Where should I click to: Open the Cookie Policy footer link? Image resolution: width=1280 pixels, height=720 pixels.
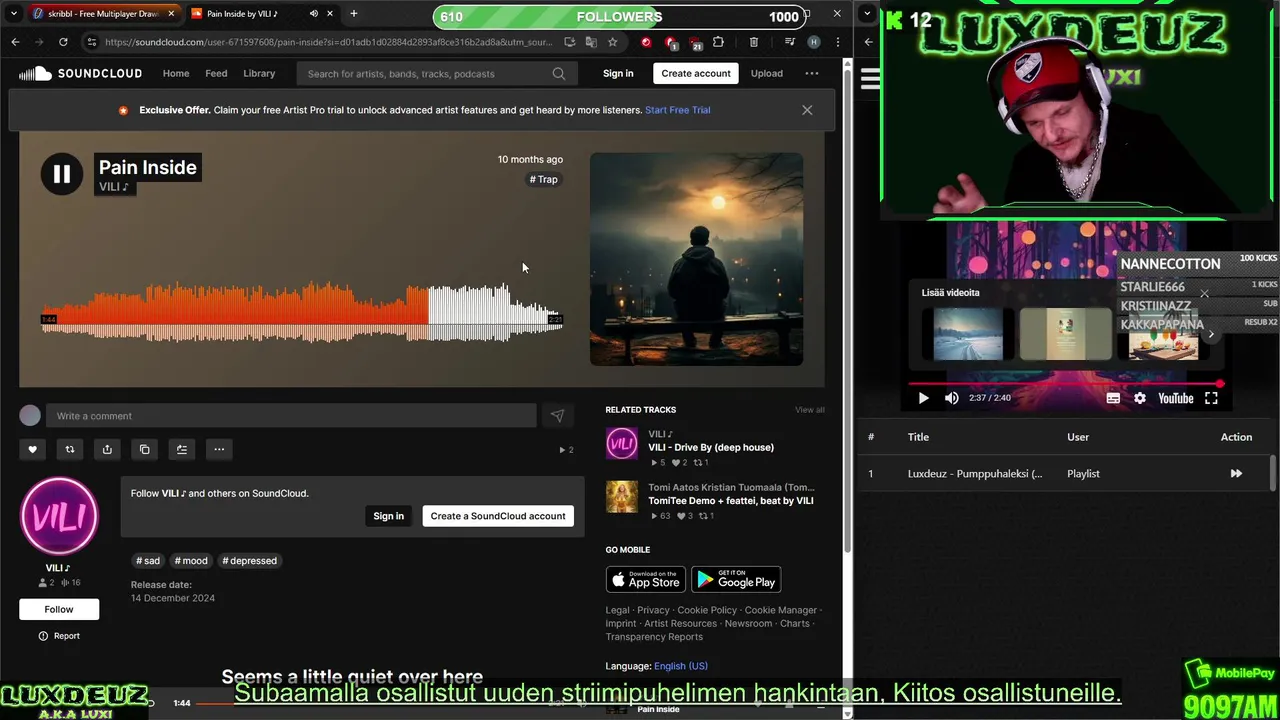click(707, 610)
